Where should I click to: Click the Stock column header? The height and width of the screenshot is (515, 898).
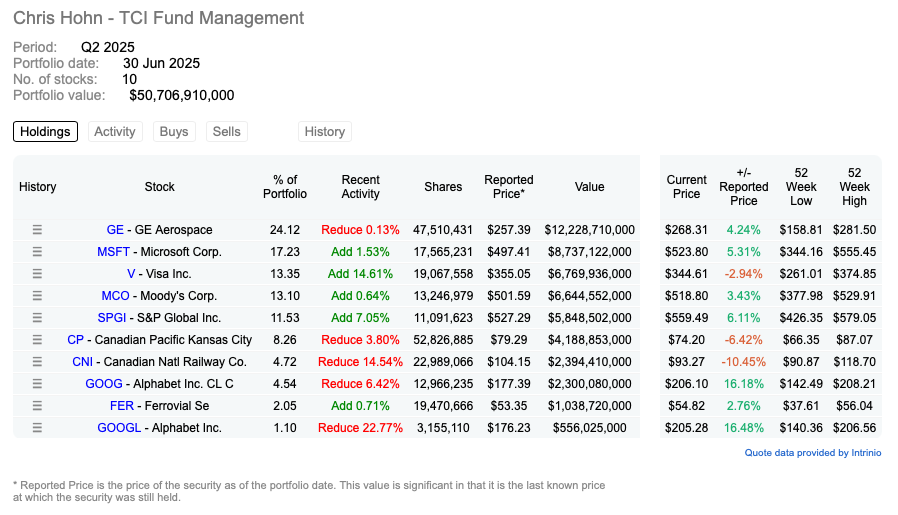[160, 187]
